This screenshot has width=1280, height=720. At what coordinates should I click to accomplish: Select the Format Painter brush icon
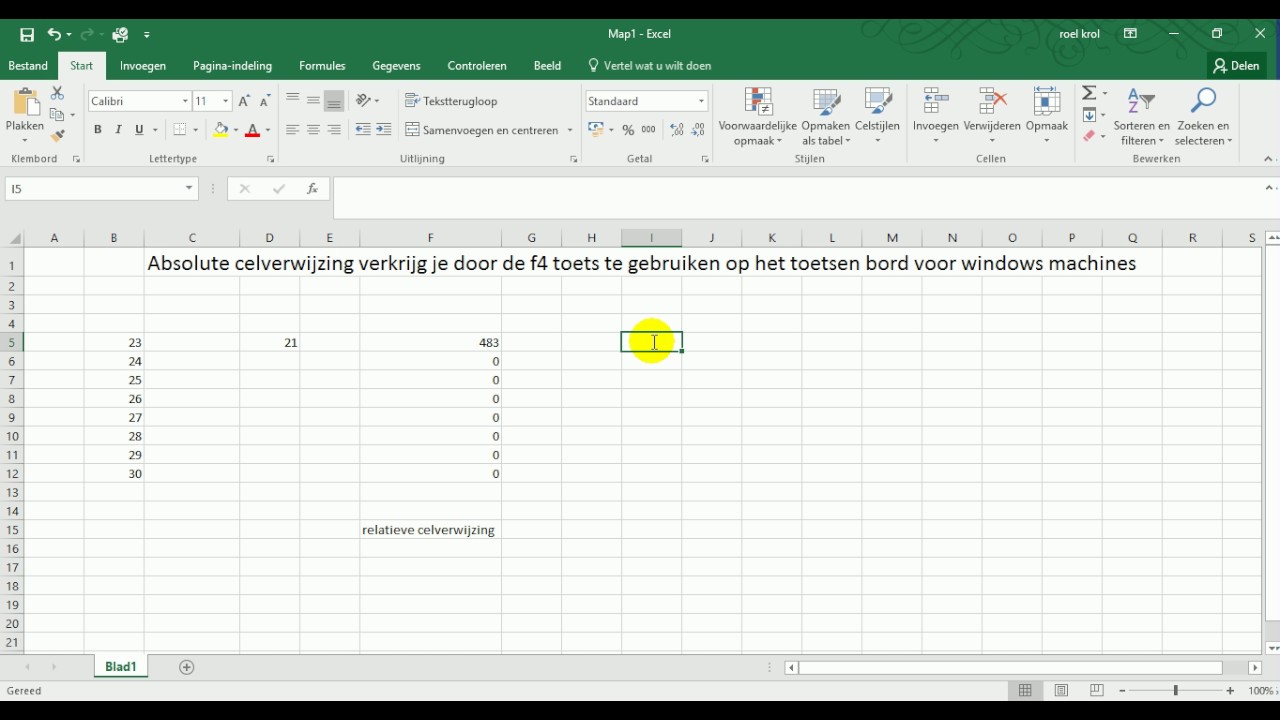point(57,135)
